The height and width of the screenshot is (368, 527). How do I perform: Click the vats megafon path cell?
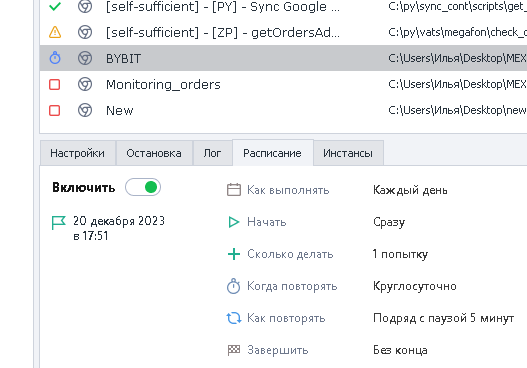[457, 32]
